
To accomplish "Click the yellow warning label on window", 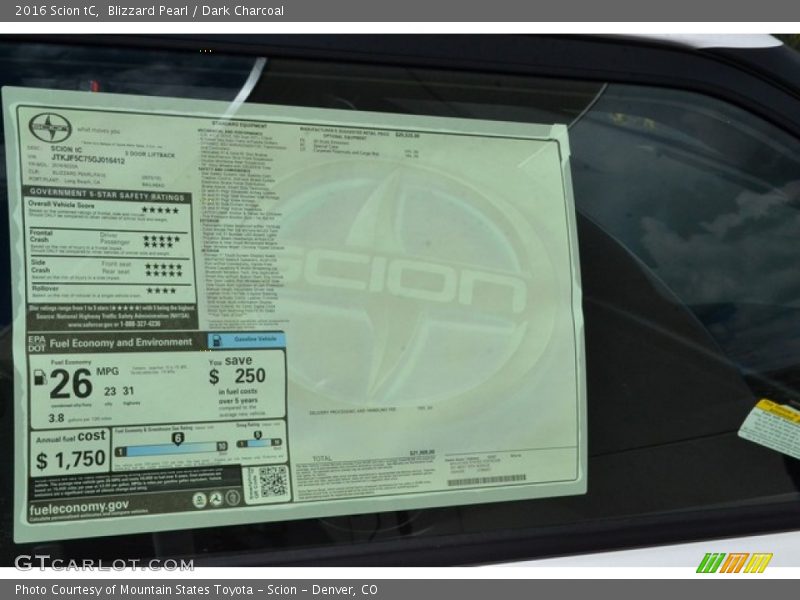I will point(770,429).
